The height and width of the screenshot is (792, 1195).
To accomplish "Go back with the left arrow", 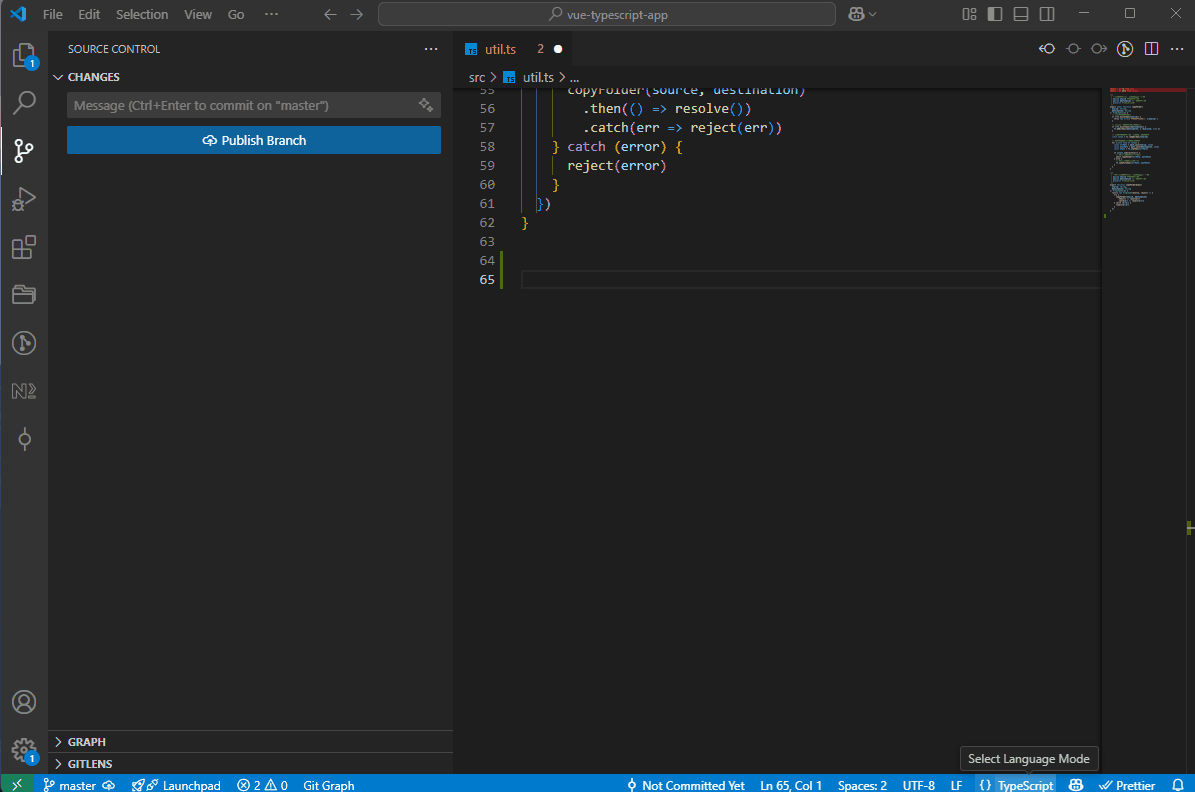I will [330, 14].
